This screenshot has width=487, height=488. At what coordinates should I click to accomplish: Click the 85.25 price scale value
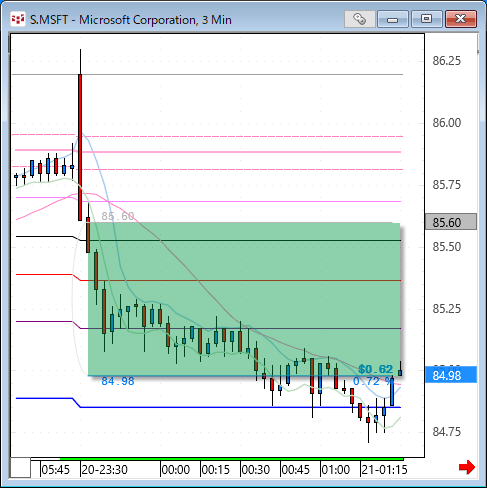446,309
